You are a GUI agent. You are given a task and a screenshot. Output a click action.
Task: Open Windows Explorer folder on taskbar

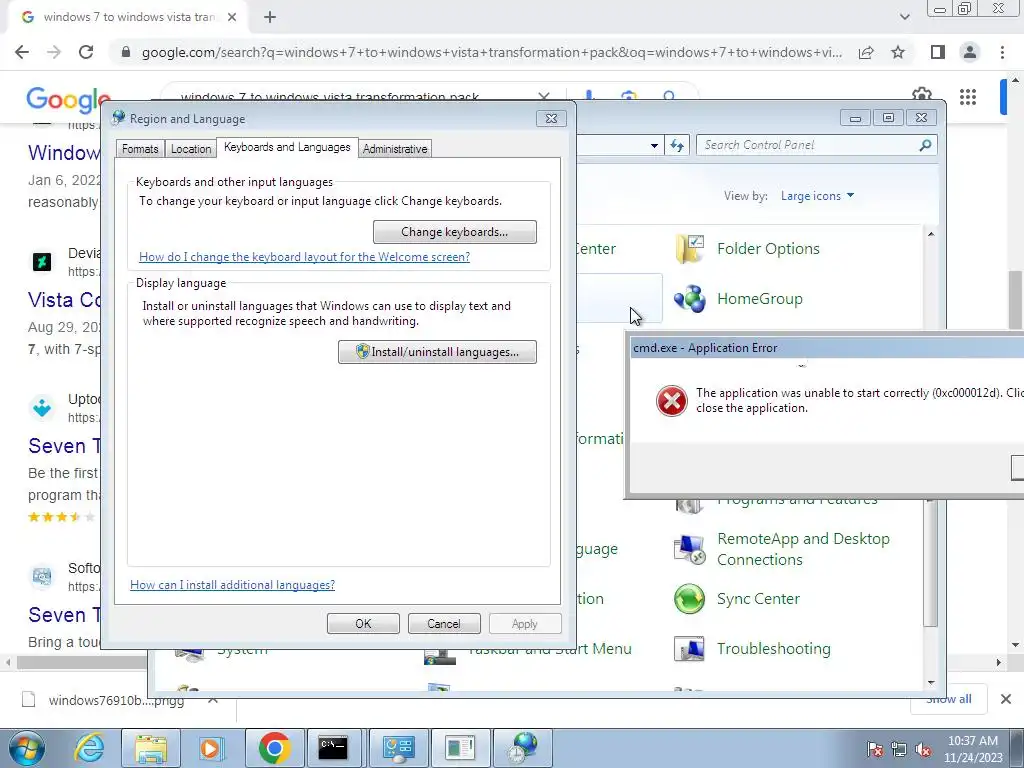click(151, 748)
